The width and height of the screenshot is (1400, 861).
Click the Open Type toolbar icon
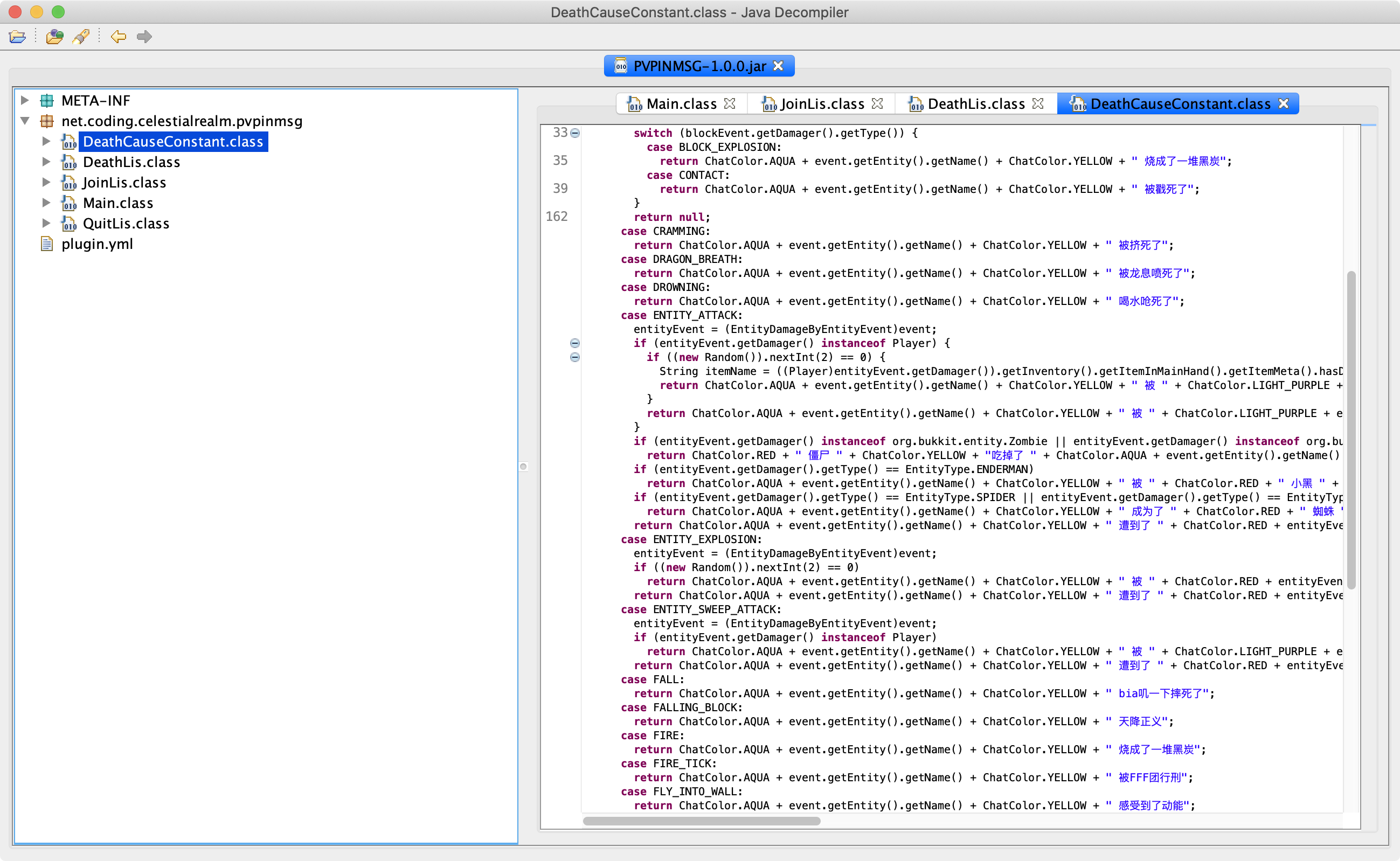click(x=54, y=37)
